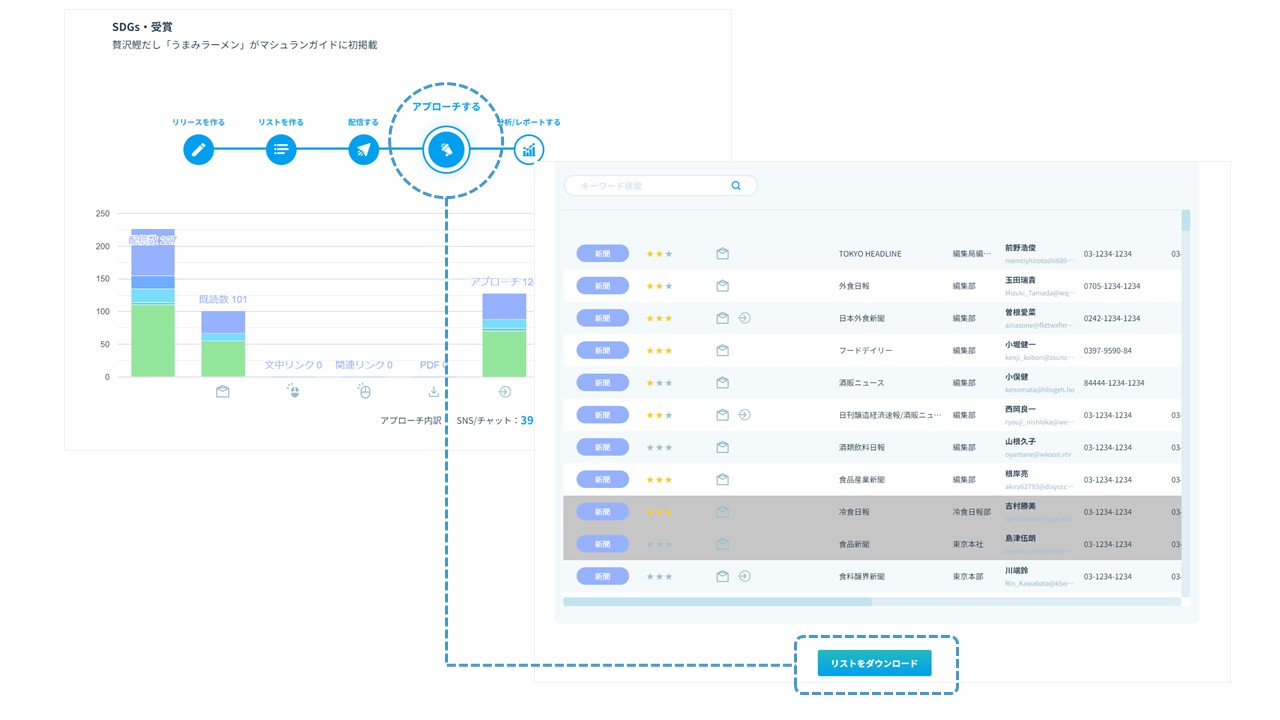Screen dimensions: 1280x720
Task: Open the 分析/レポートする chart icon
Action: 528,150
